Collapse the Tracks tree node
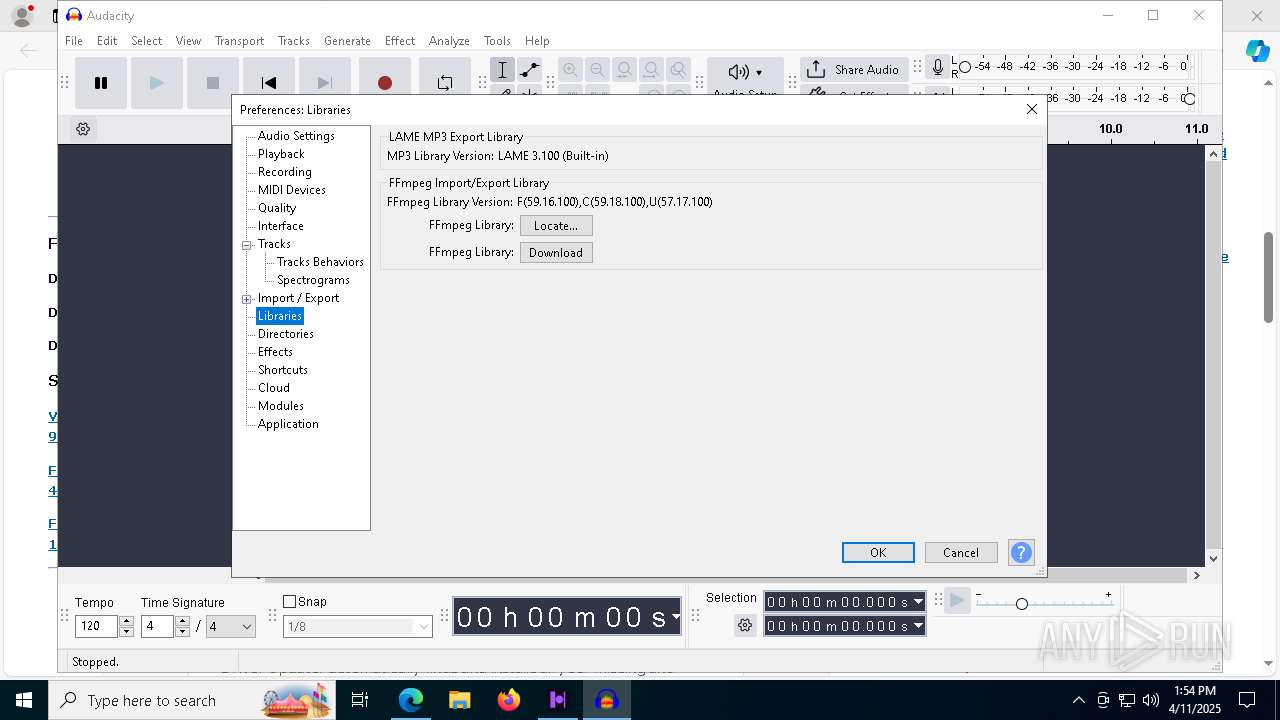1280x720 pixels. 247,245
